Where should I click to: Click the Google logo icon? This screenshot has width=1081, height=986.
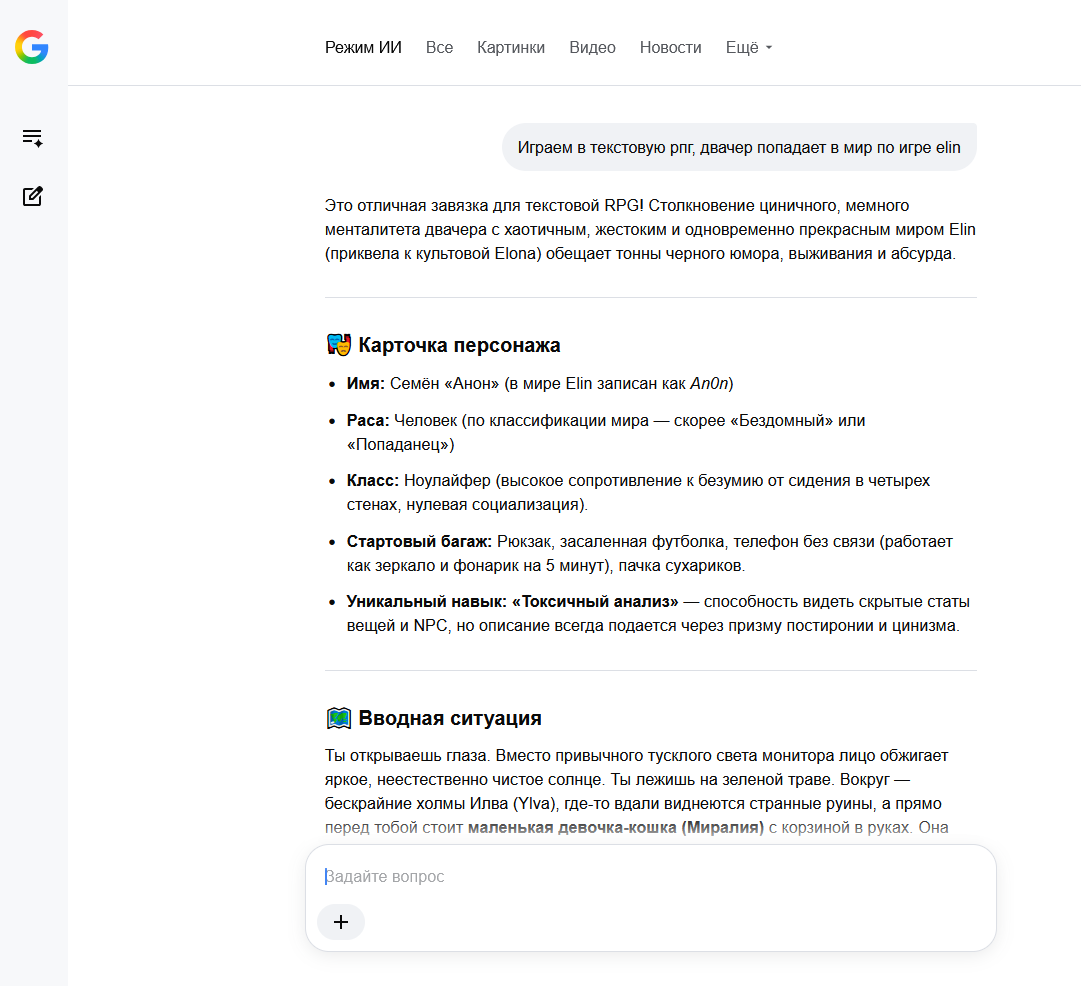pyautogui.click(x=32, y=47)
